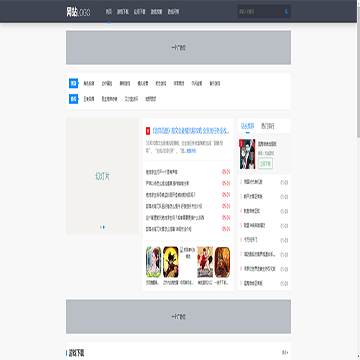Switch to the 站长推荐 sidebar tab

tap(248, 126)
